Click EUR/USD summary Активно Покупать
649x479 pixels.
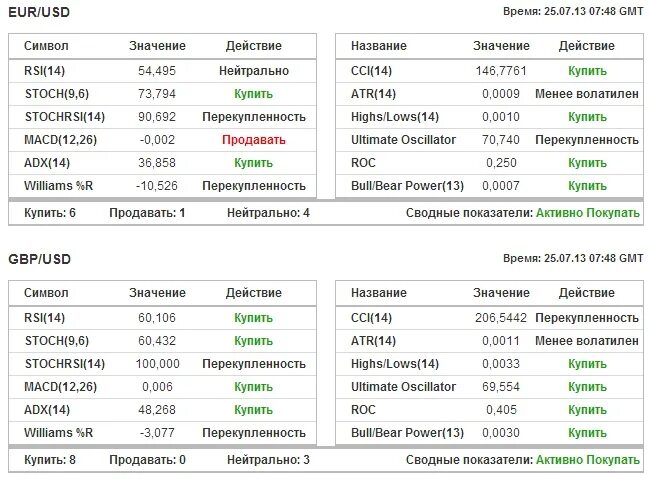tap(588, 213)
